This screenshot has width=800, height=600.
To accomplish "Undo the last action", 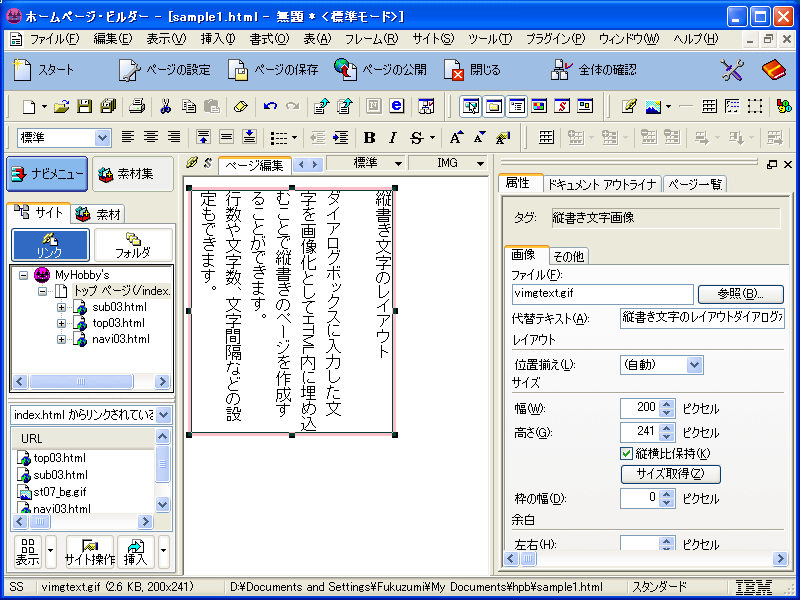I will (270, 107).
